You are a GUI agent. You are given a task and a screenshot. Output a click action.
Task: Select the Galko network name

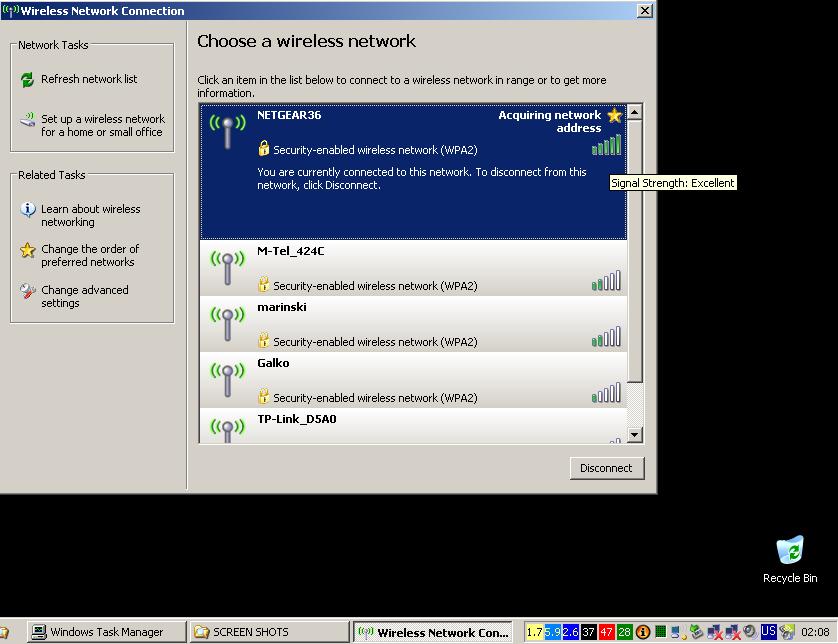(273, 363)
